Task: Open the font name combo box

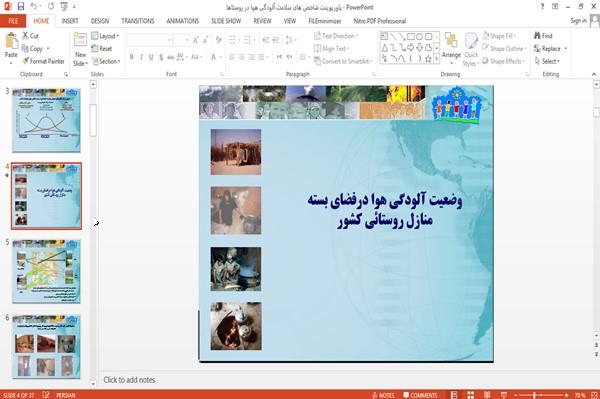Action: point(149,40)
